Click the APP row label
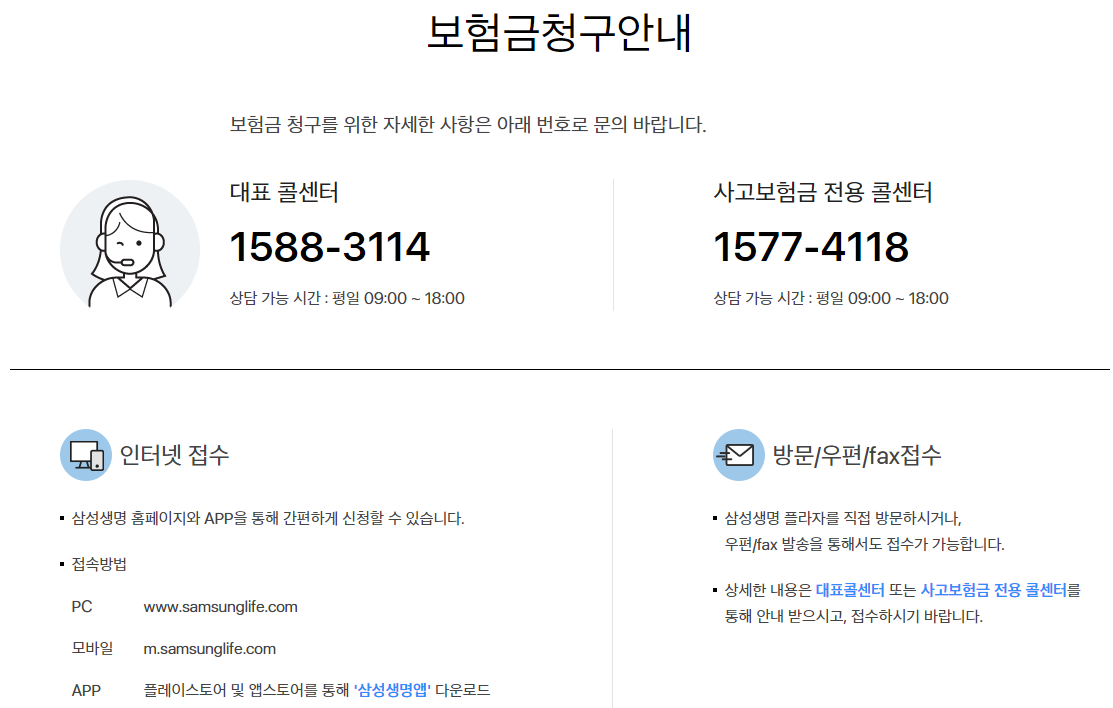1113x708 pixels. (x=86, y=690)
